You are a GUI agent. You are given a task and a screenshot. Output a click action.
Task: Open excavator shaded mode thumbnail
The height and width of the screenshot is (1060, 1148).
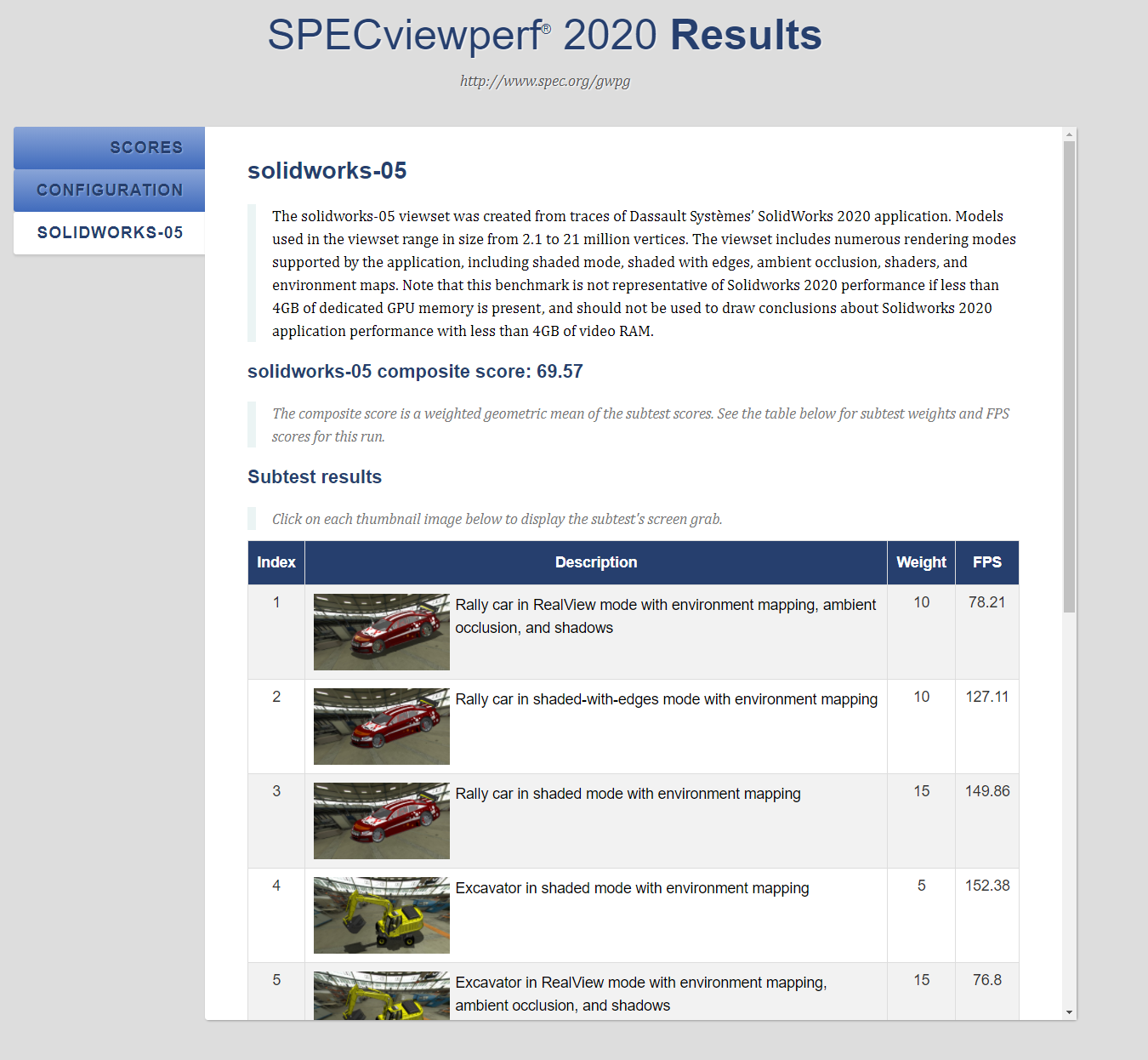[x=381, y=915]
